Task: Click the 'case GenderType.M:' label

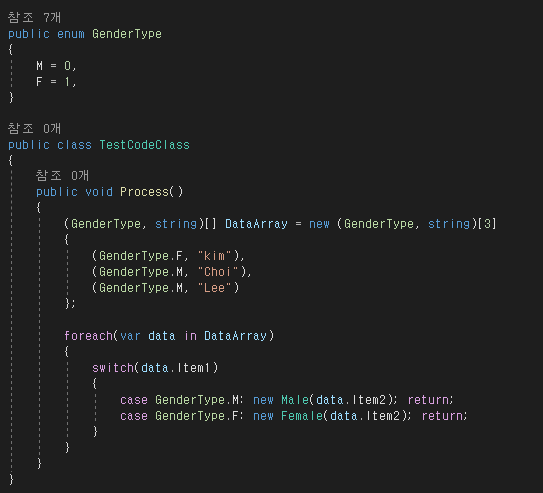Action: click(182, 400)
